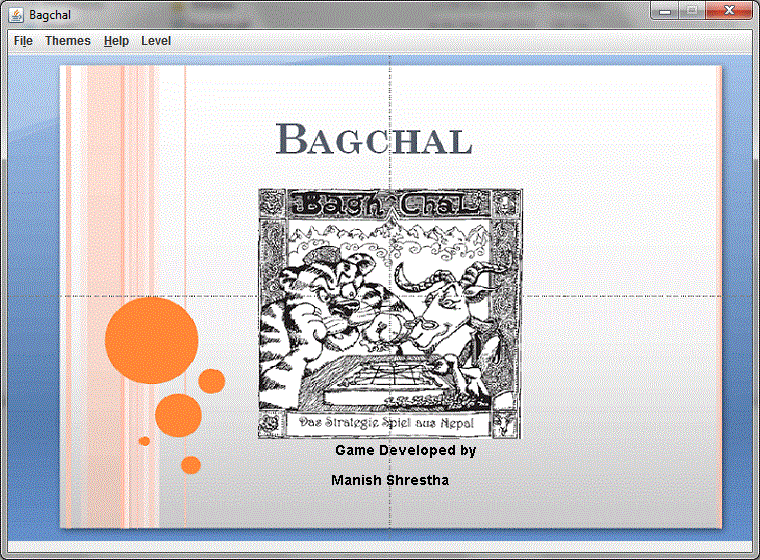This screenshot has width=760, height=560.
Task: Click the large Bagchal heading text
Action: click(373, 140)
